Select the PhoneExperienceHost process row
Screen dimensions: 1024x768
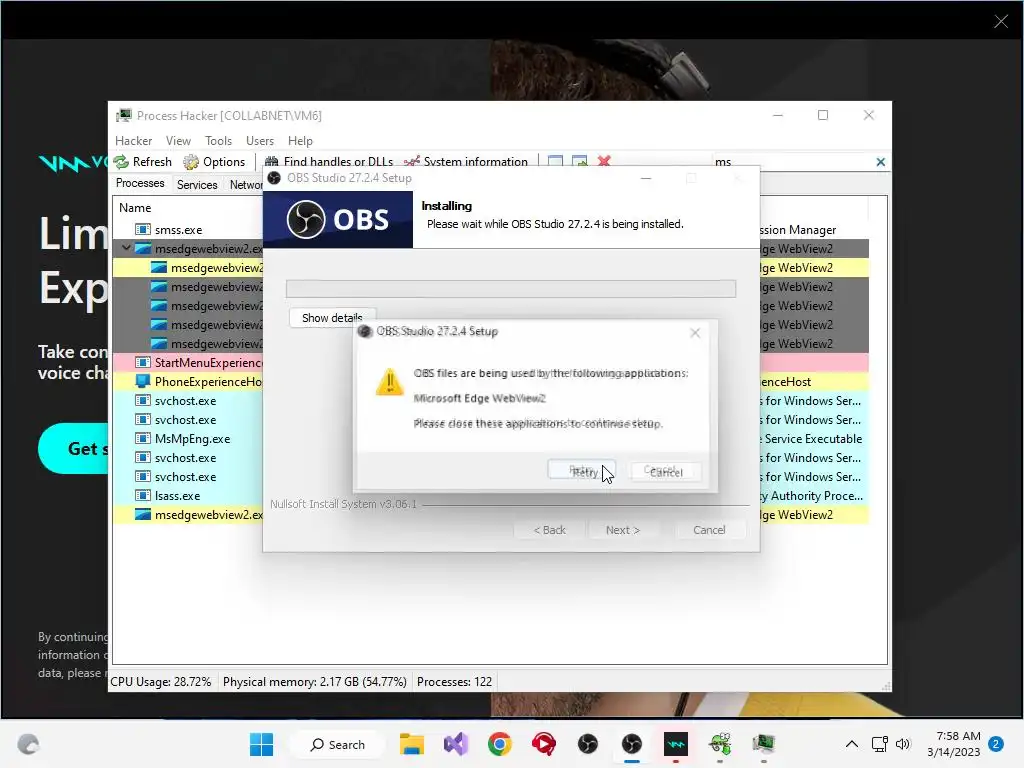pos(491,381)
